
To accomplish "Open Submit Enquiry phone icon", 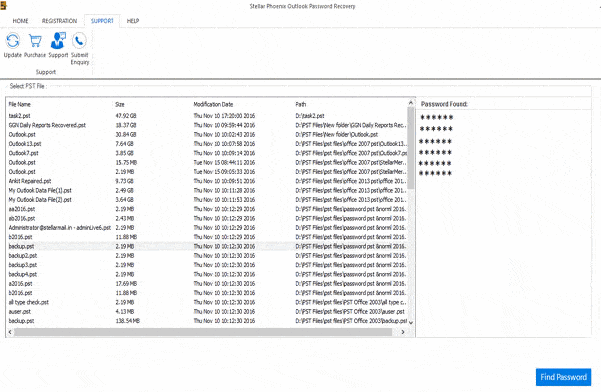I will click(x=79, y=41).
